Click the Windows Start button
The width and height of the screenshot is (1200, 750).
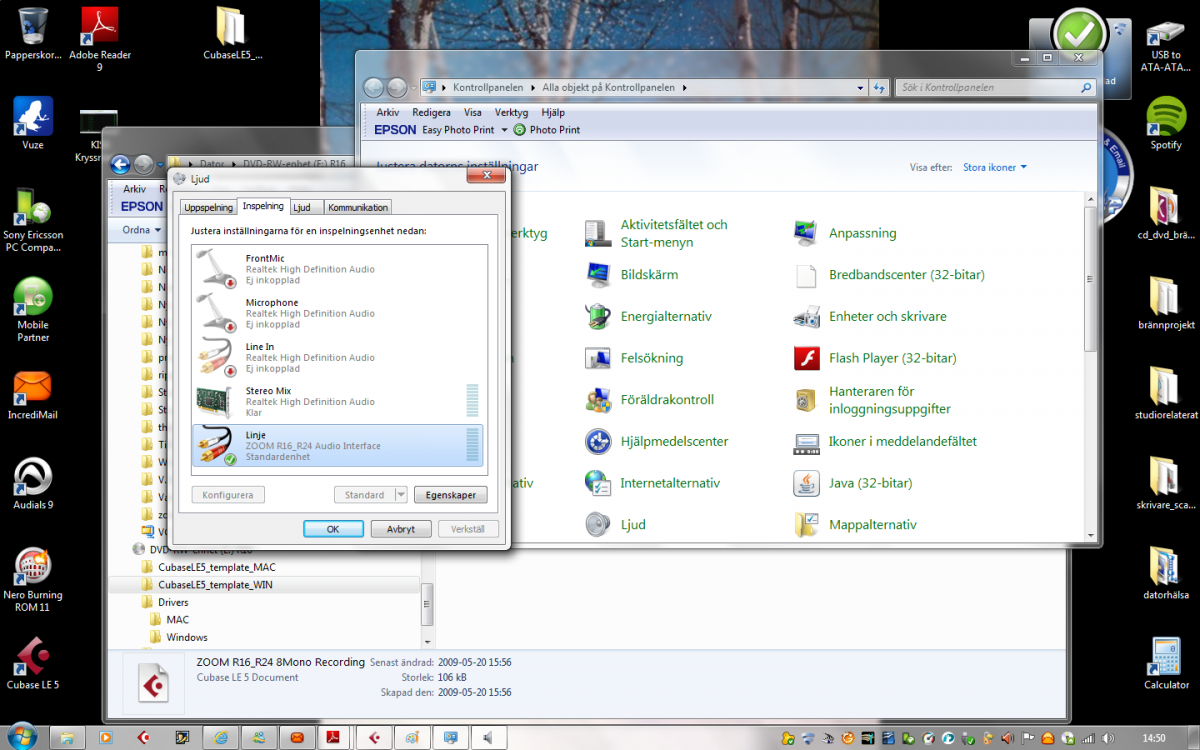22,736
